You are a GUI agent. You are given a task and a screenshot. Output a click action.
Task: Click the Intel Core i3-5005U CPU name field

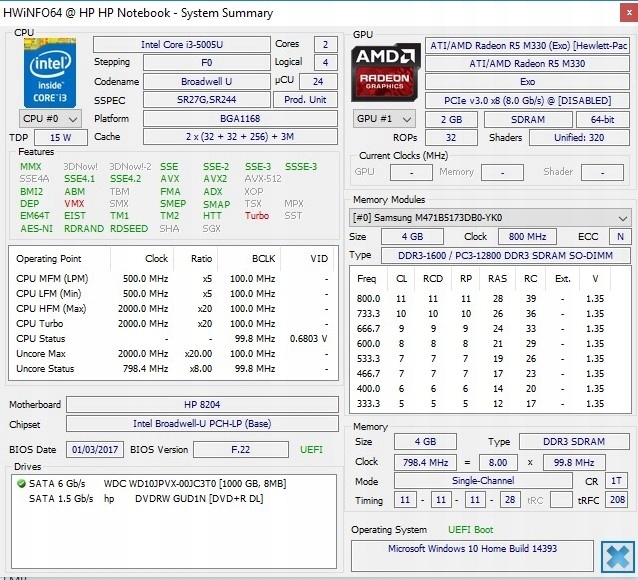click(x=182, y=44)
